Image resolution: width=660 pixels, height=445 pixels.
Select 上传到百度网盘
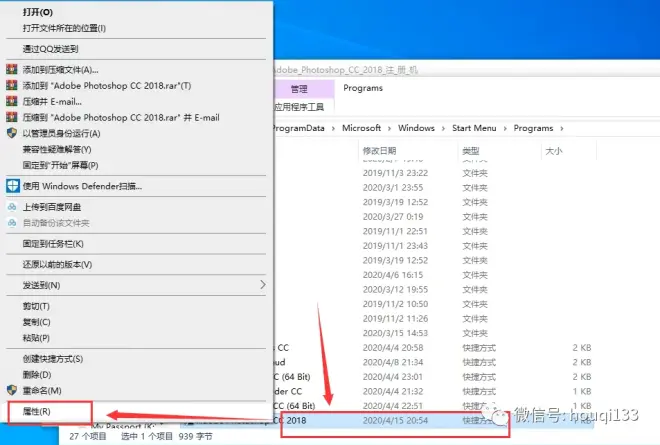click(52, 207)
